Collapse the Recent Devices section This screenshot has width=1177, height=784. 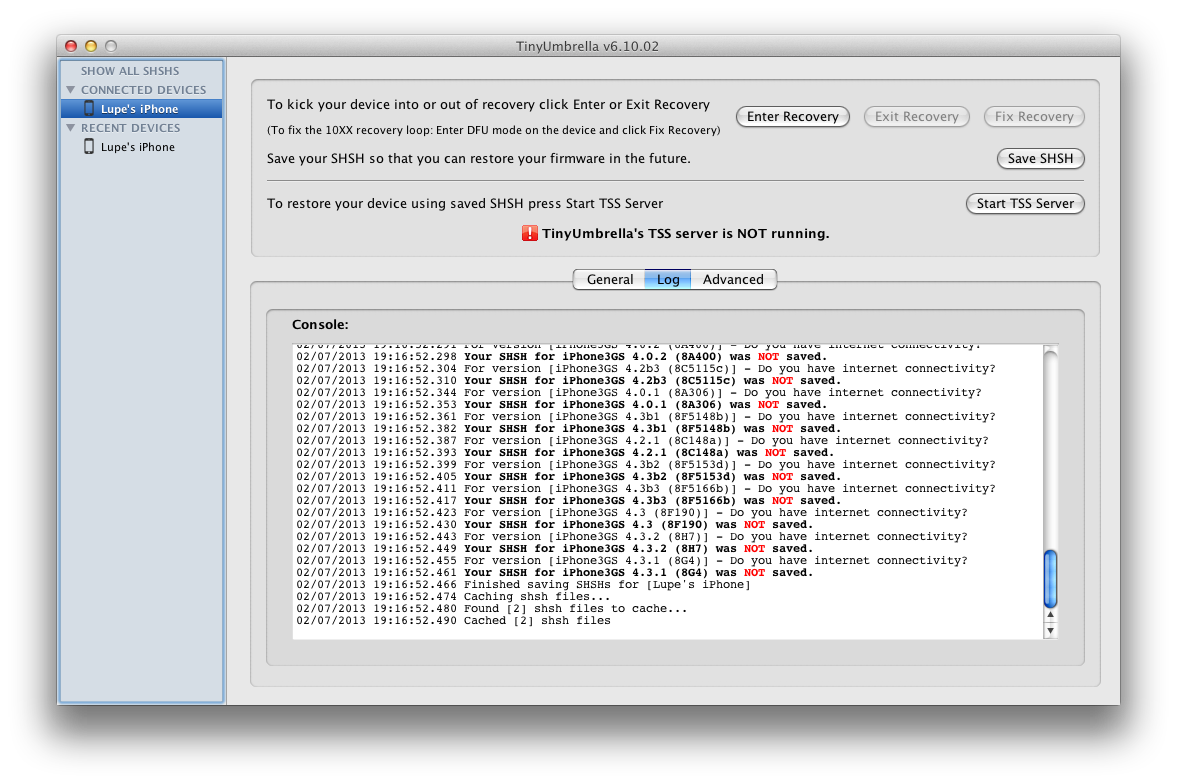point(71,128)
